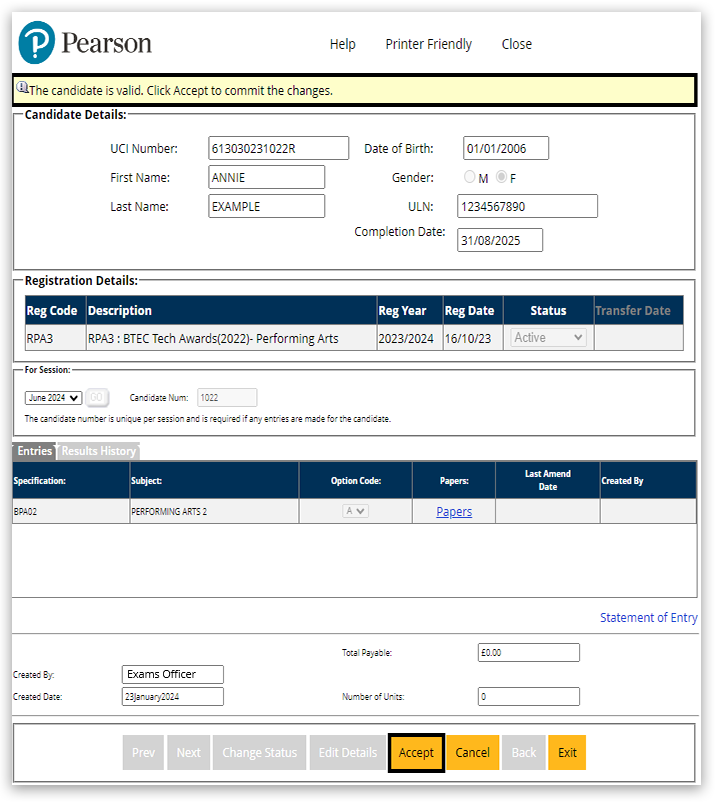719x803 pixels.
Task: Click the Exit button
Action: (567, 753)
